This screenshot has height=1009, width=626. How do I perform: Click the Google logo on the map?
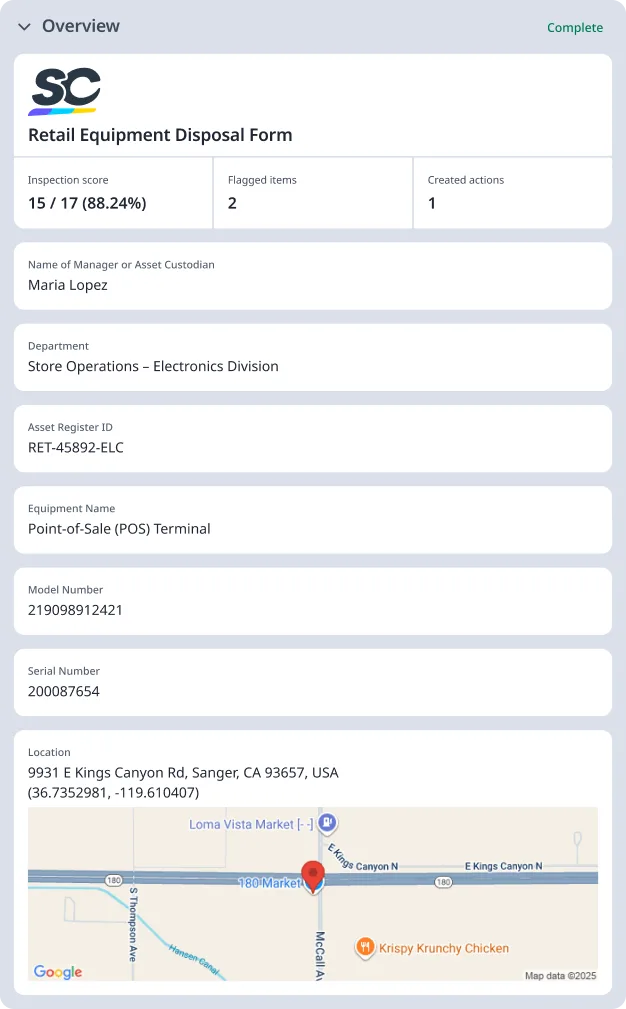(58, 972)
